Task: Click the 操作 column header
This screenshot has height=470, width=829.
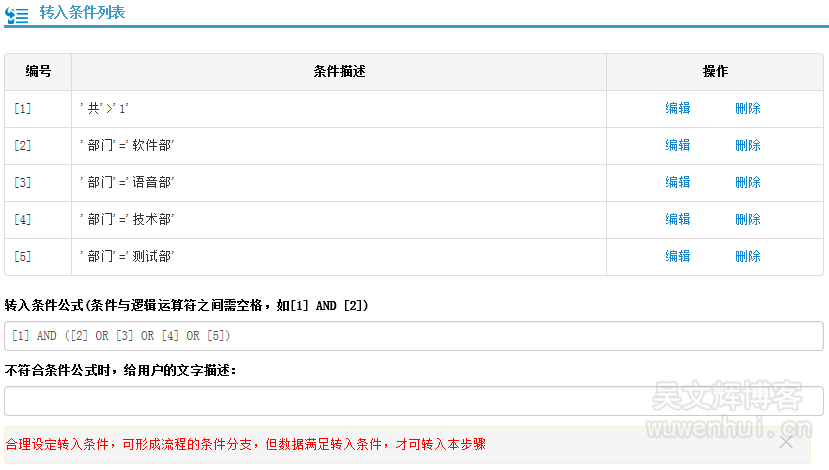Action: (x=715, y=72)
